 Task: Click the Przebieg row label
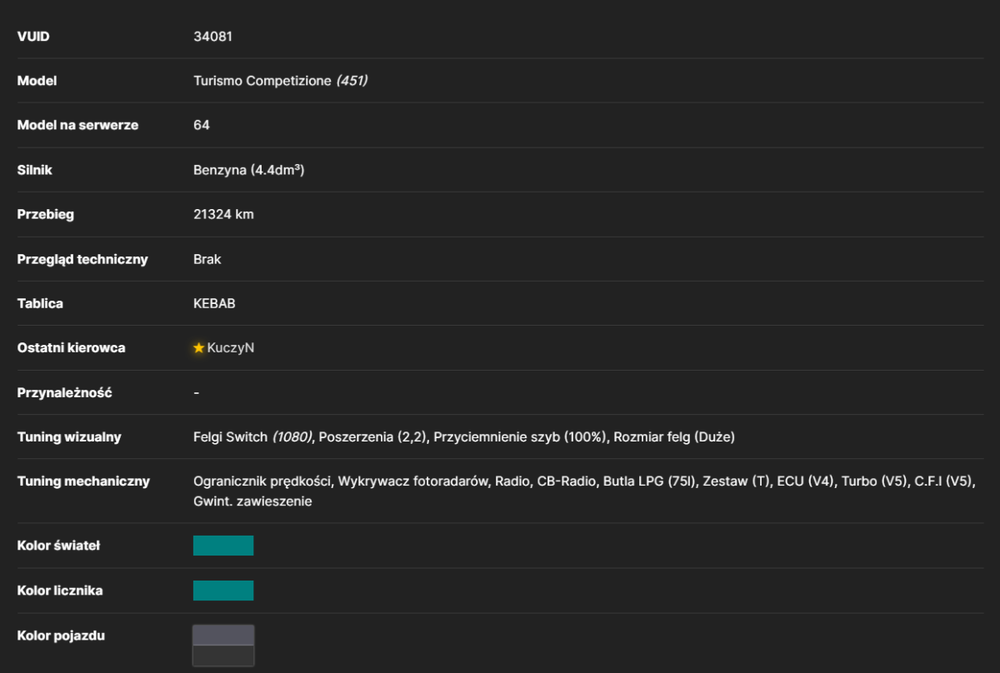click(45, 214)
